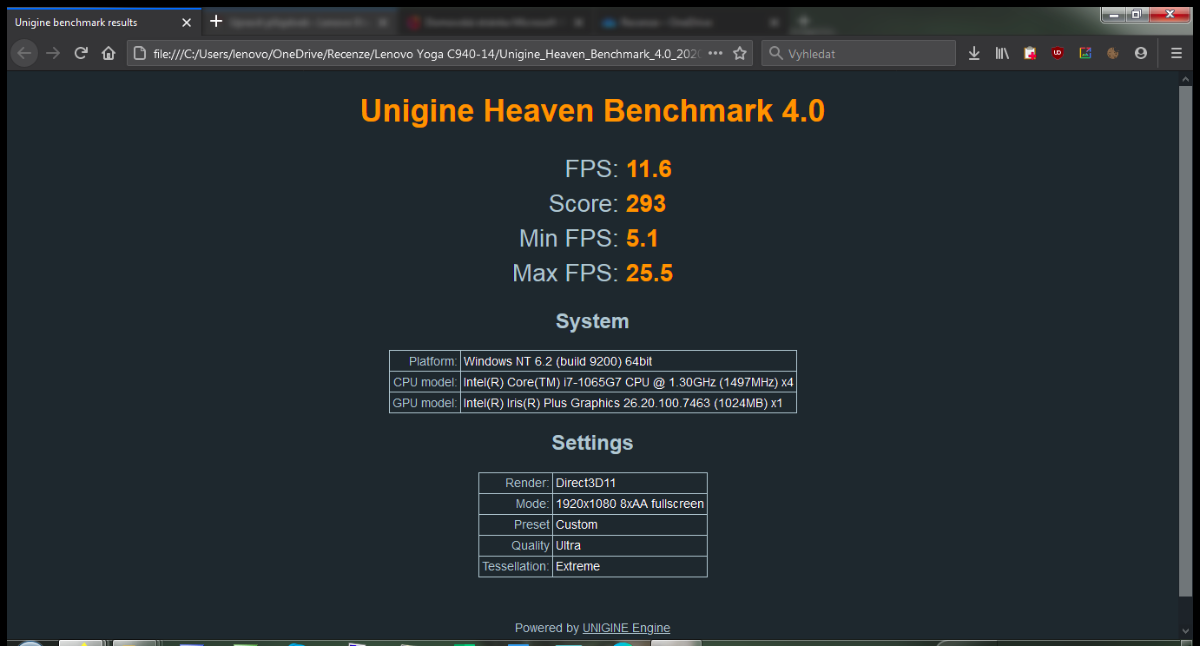Go to the Firefox home page

[108, 53]
